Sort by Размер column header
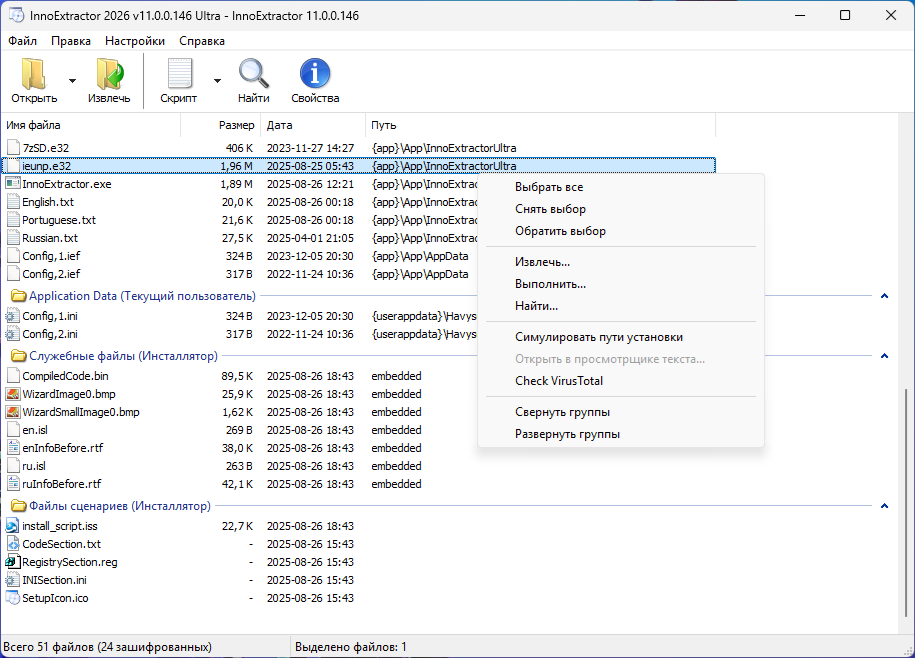 point(221,125)
